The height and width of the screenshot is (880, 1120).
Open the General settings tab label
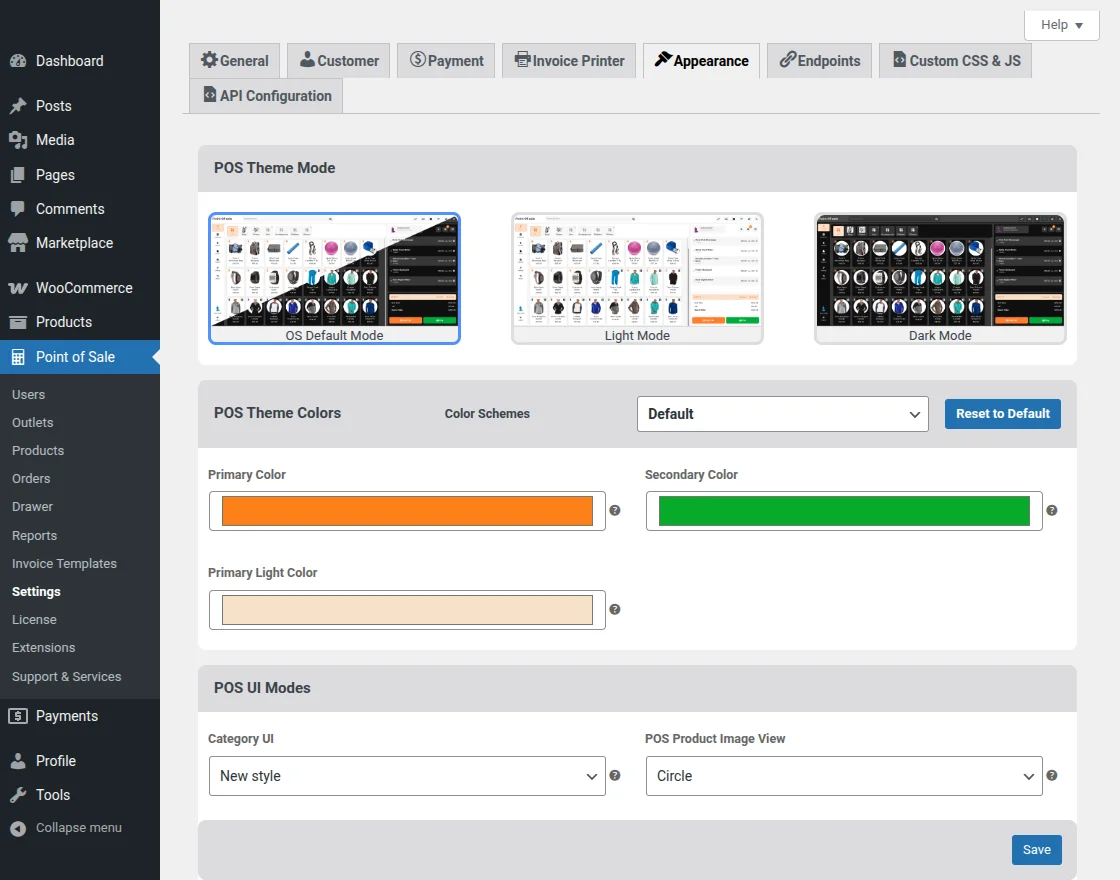(x=244, y=61)
